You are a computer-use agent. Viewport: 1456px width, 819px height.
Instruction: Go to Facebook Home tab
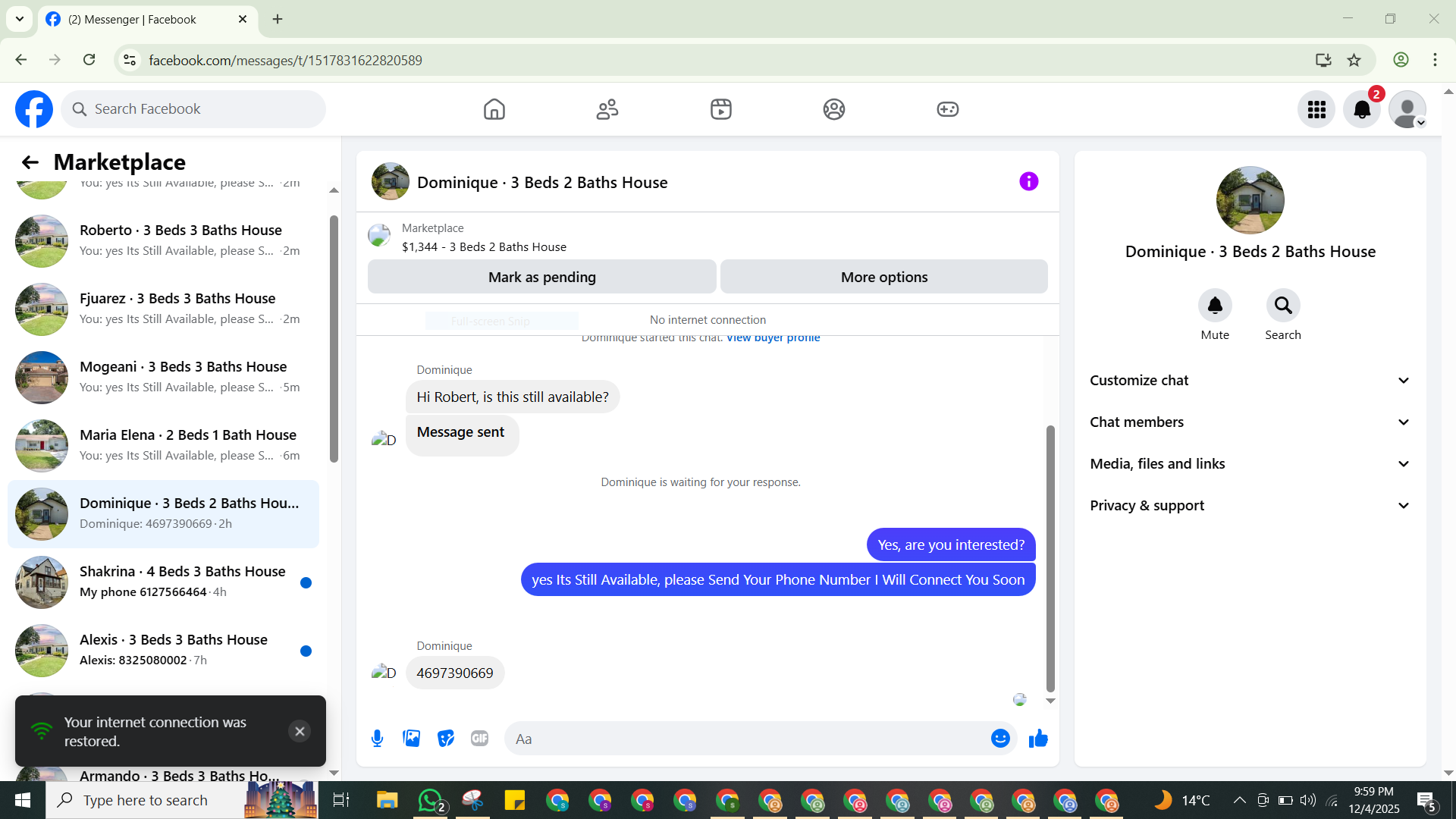click(x=494, y=110)
